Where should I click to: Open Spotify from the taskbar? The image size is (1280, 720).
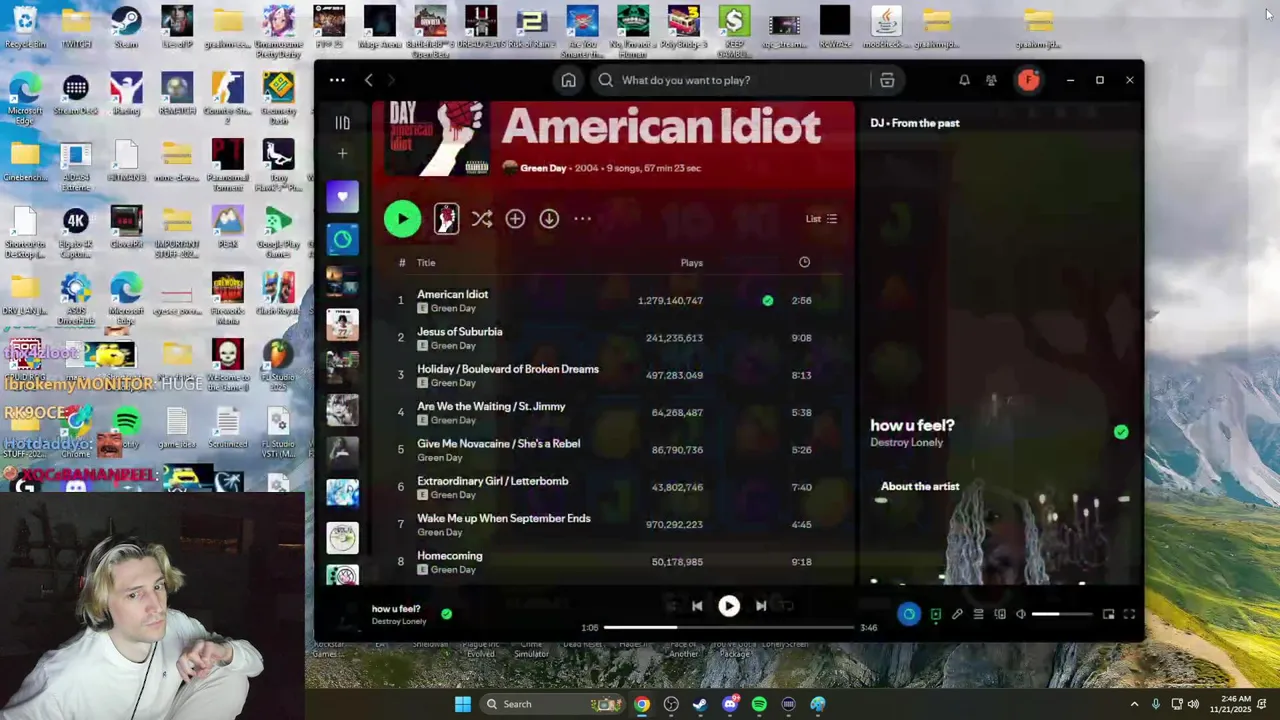point(759,704)
